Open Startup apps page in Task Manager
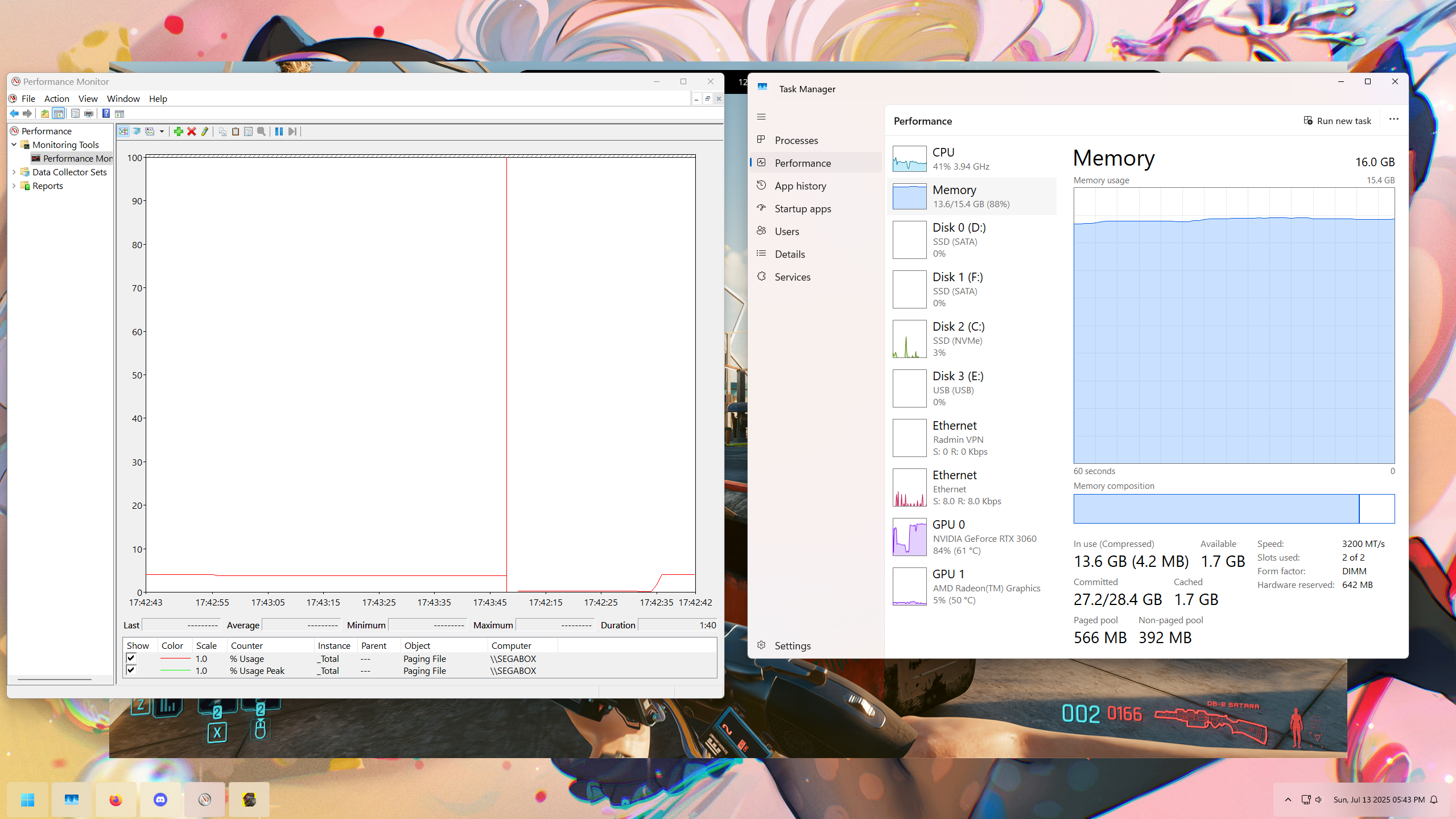The width and height of the screenshot is (1456, 819). coord(816,208)
